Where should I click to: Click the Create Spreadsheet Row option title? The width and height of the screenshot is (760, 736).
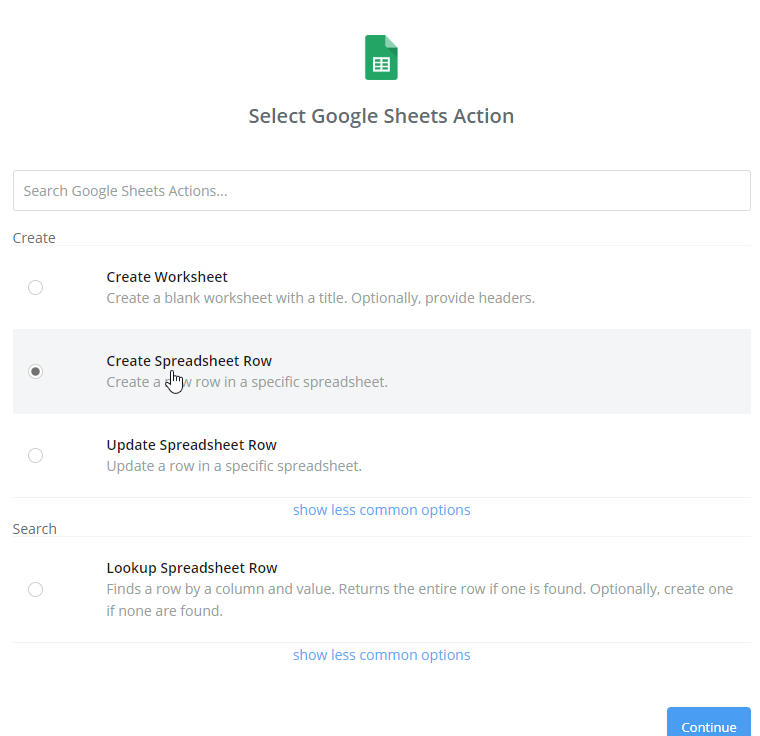pyautogui.click(x=189, y=361)
